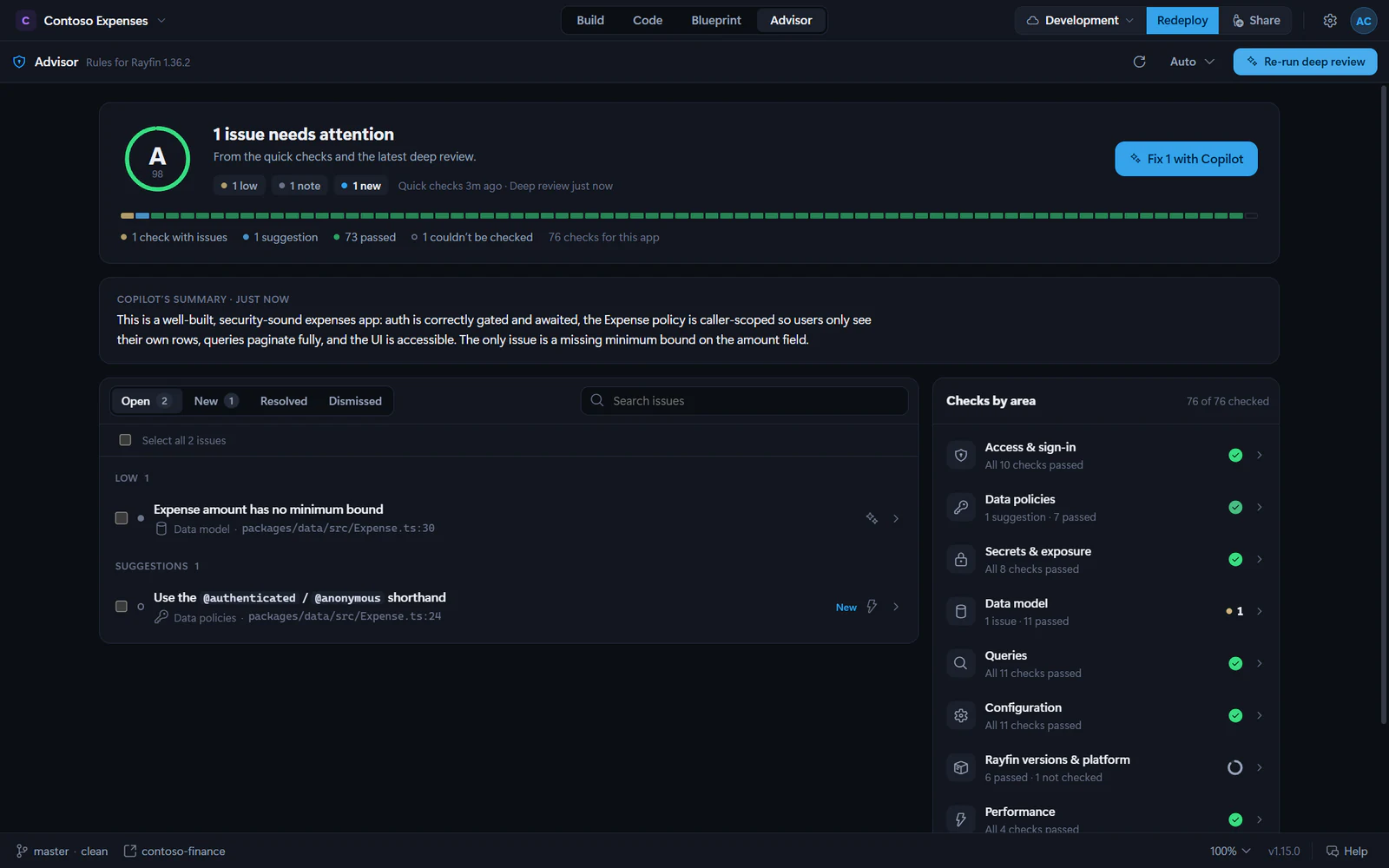Open the contoso-finance link

(174, 852)
